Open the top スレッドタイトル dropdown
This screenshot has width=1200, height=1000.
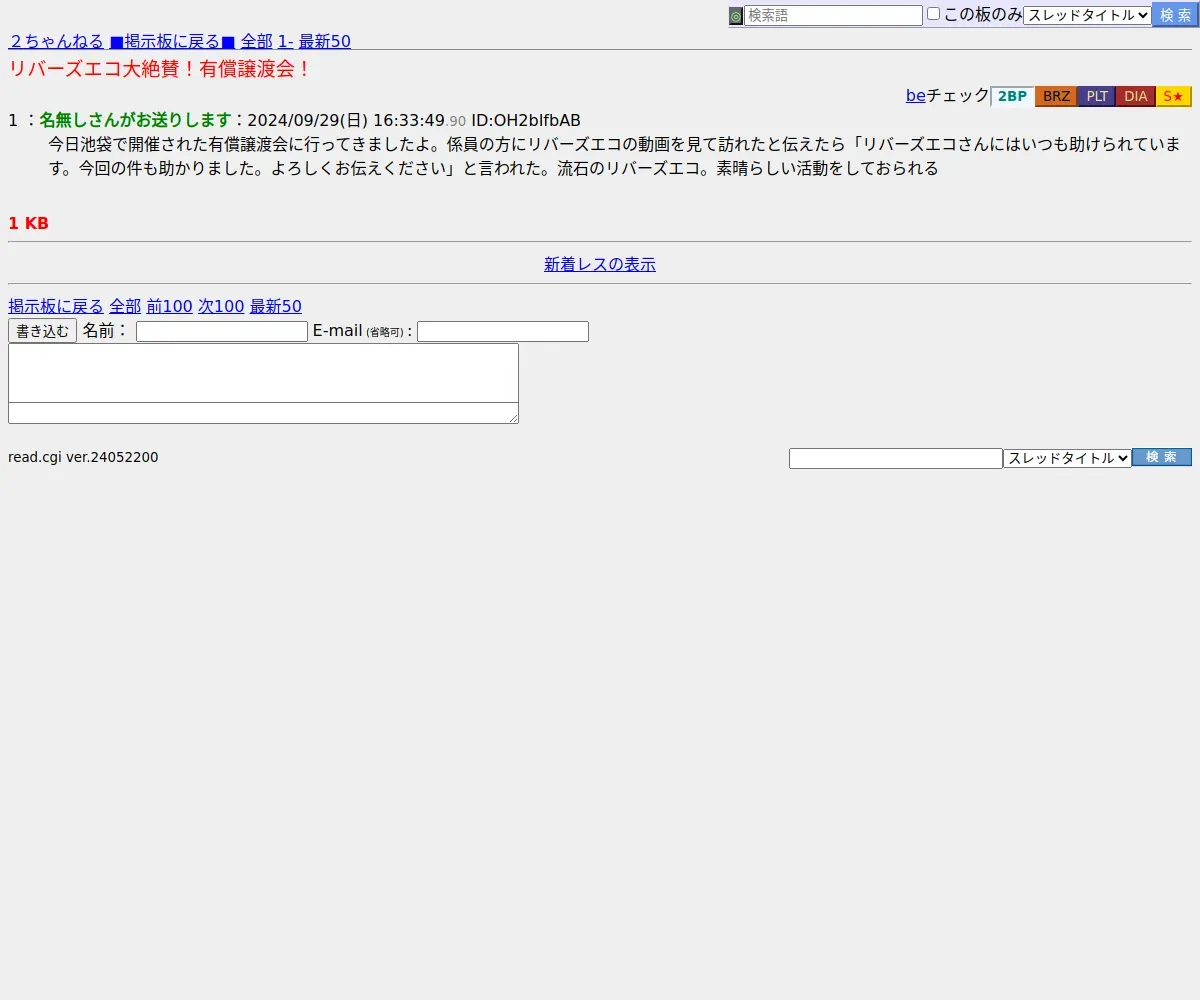[x=1087, y=15]
